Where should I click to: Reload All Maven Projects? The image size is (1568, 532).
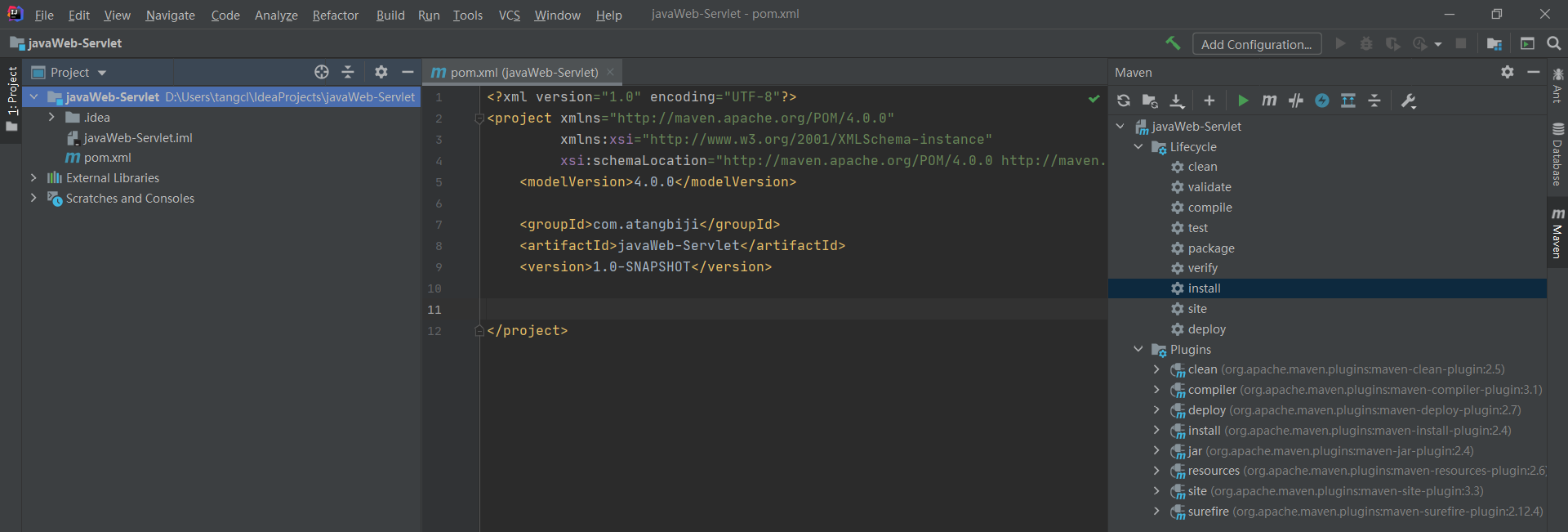click(1124, 101)
